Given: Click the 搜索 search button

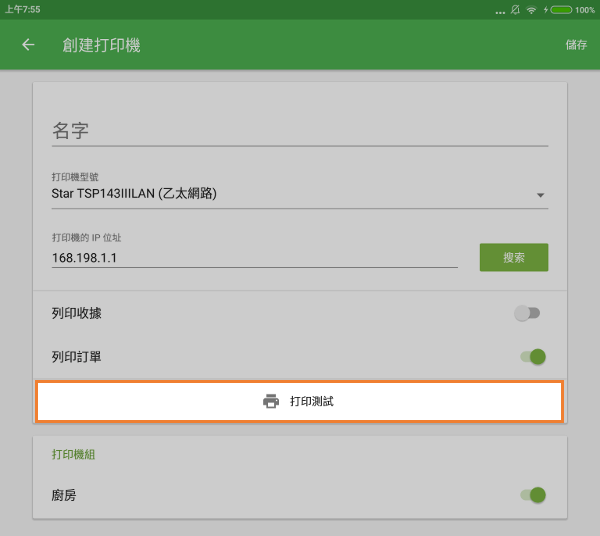Looking at the screenshot, I should coord(514,257).
